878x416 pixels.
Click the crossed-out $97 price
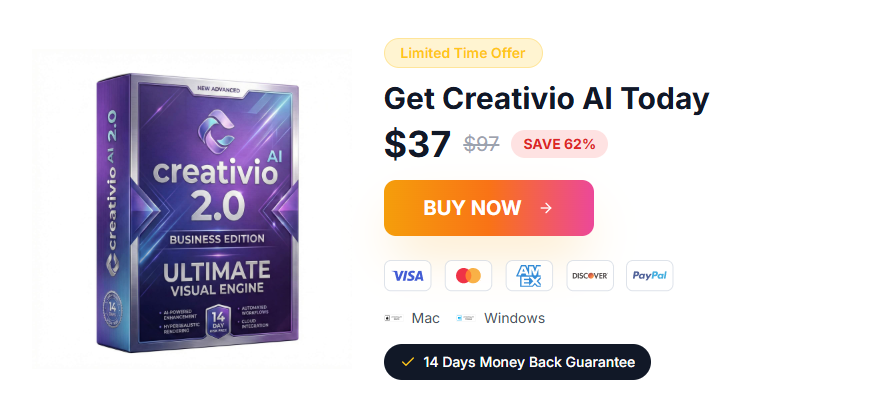[482, 144]
